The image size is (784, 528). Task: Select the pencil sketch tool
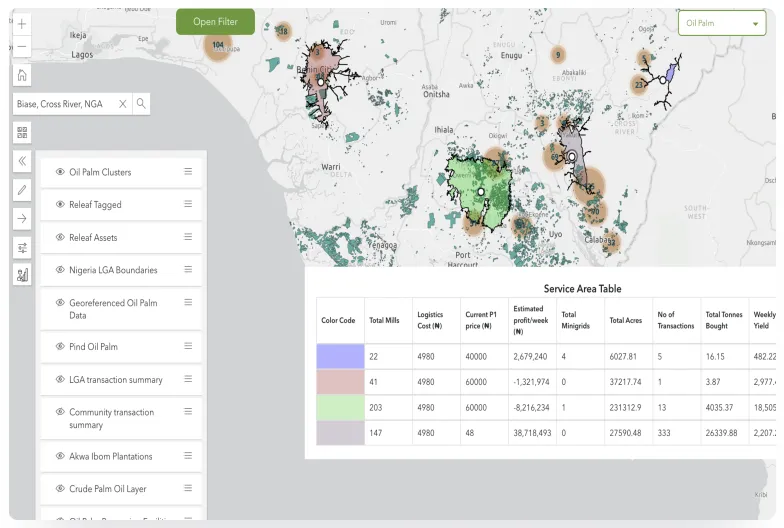tap(22, 190)
